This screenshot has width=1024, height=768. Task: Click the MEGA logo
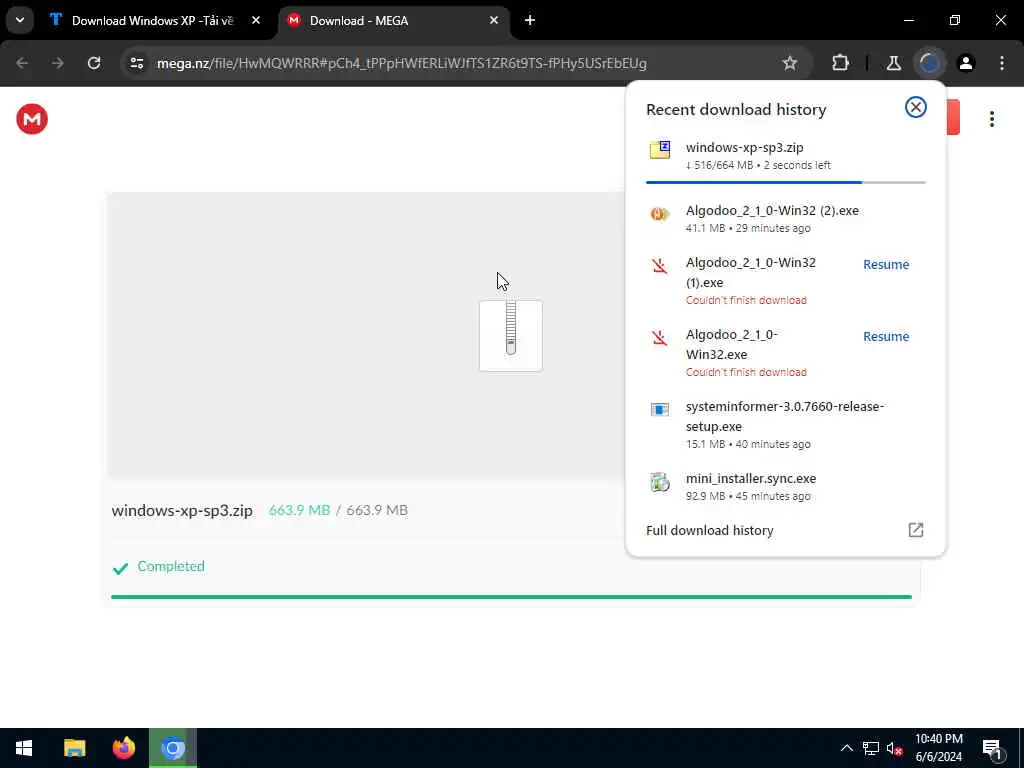tap(32, 119)
